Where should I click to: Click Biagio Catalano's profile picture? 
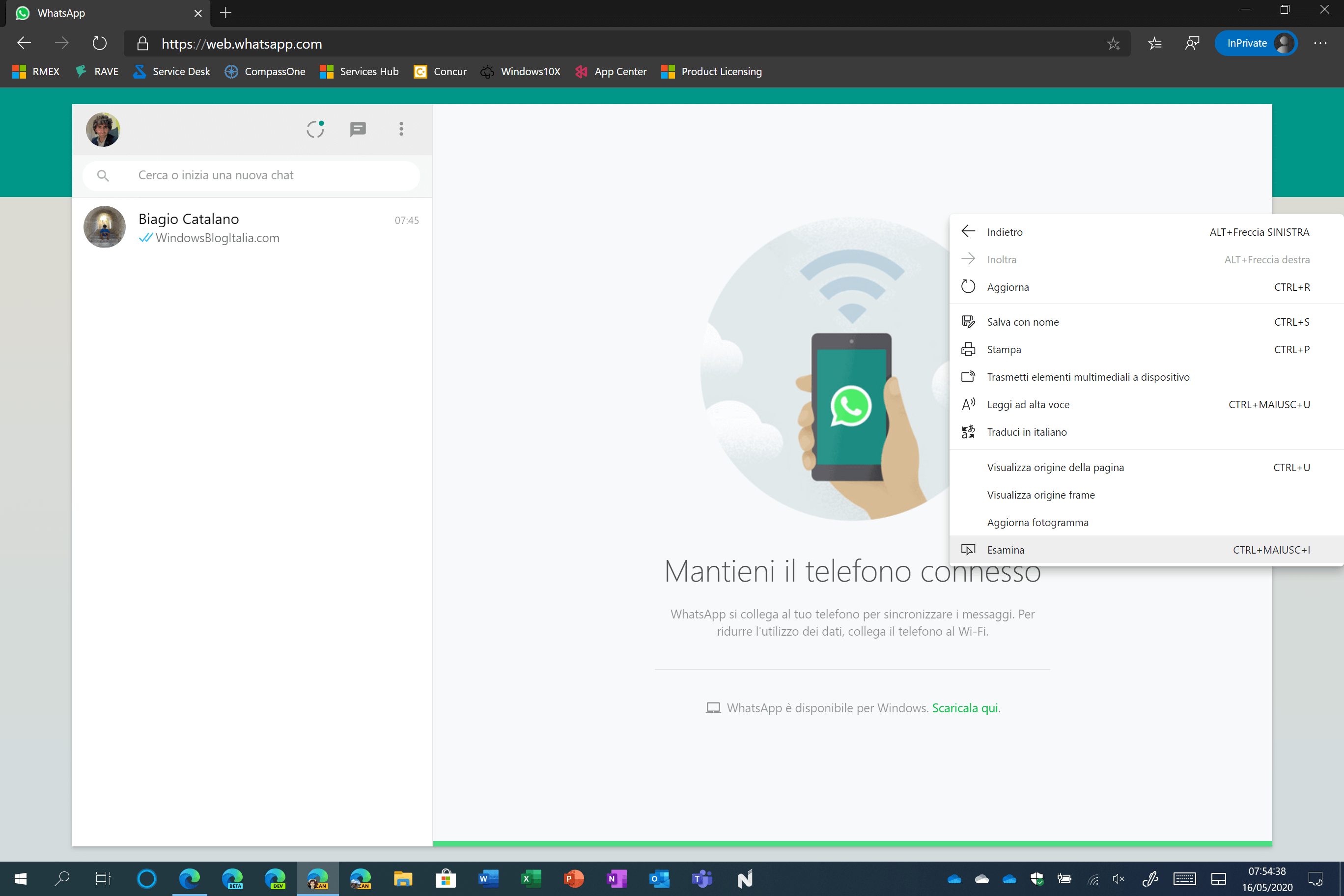[x=105, y=227]
